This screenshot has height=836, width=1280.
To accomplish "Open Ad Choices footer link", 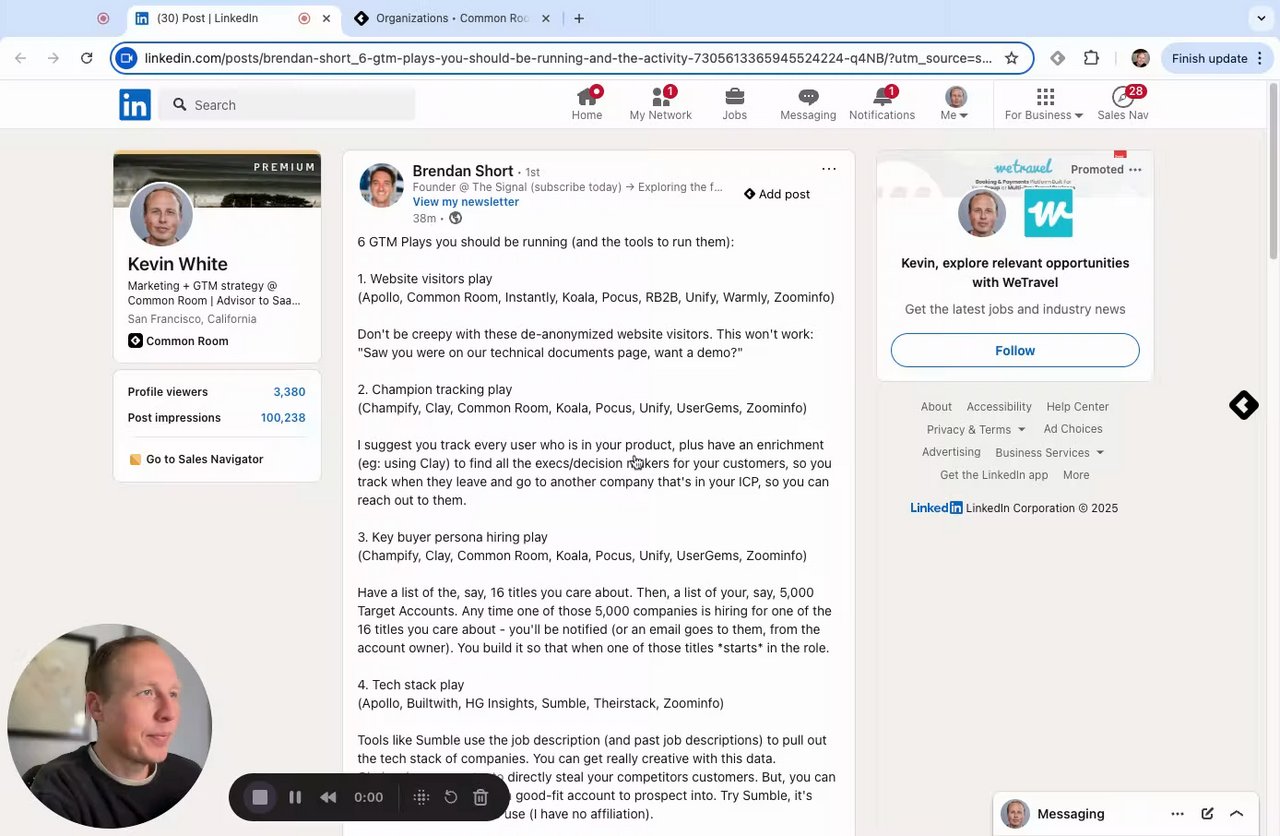I will coord(1073,429).
